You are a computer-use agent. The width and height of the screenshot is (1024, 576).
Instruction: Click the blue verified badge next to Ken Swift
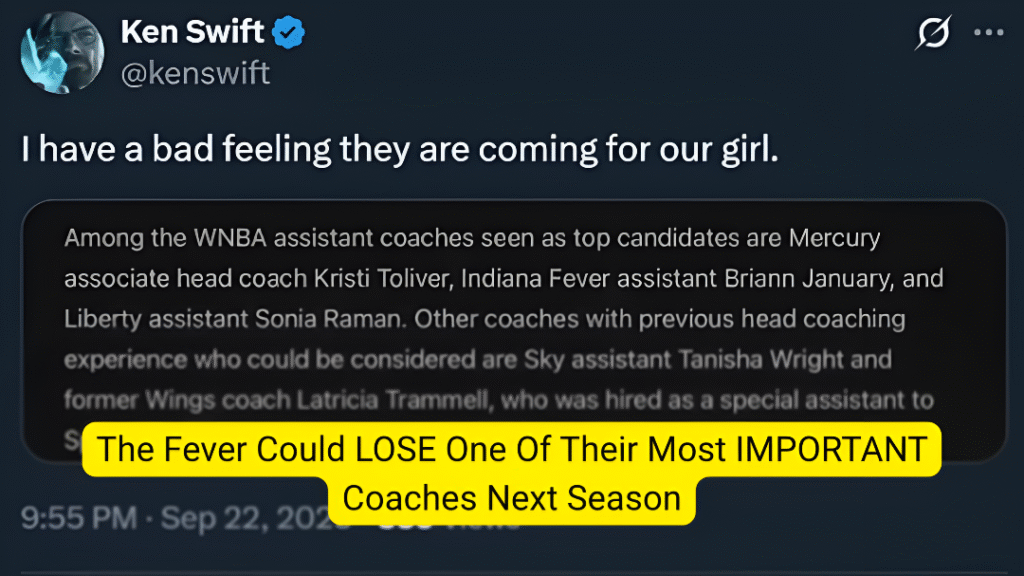[x=287, y=30]
